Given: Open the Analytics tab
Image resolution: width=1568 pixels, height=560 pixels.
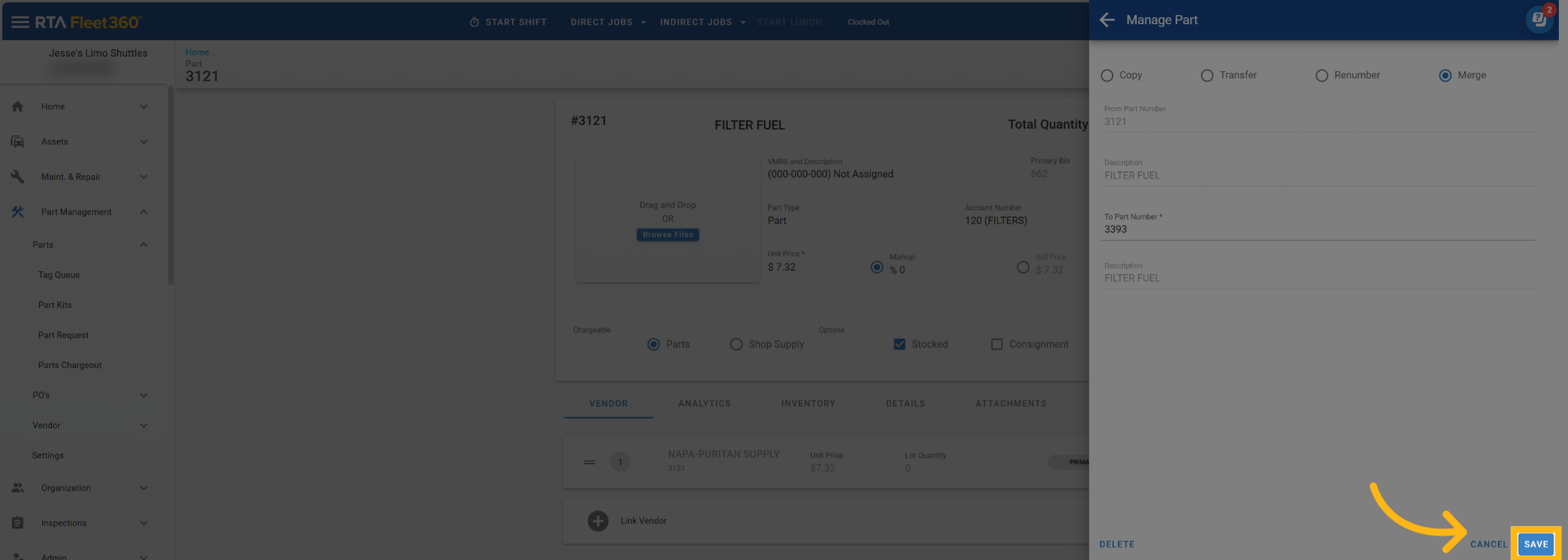Looking at the screenshot, I should [x=704, y=404].
